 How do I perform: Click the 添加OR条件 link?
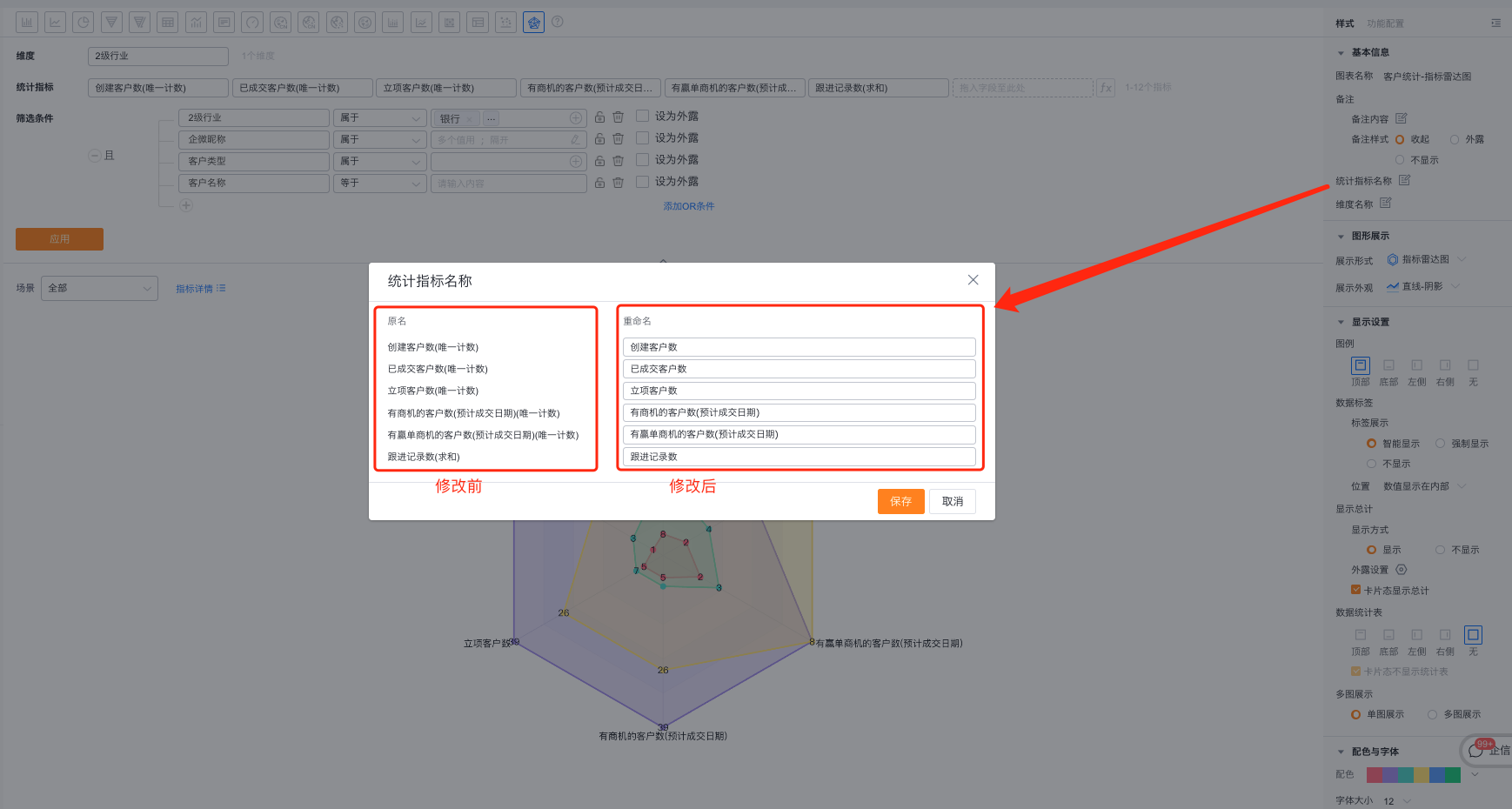[x=688, y=206]
